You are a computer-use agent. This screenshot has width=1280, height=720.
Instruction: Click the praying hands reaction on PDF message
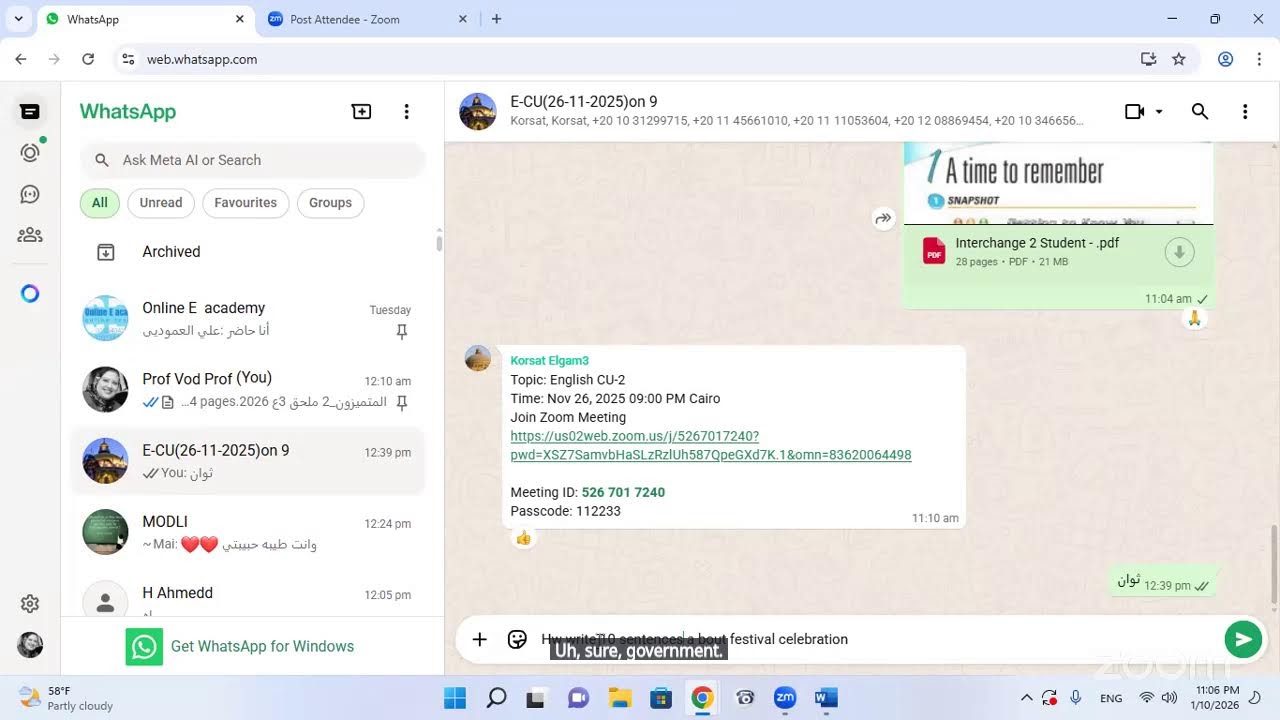coord(1194,319)
